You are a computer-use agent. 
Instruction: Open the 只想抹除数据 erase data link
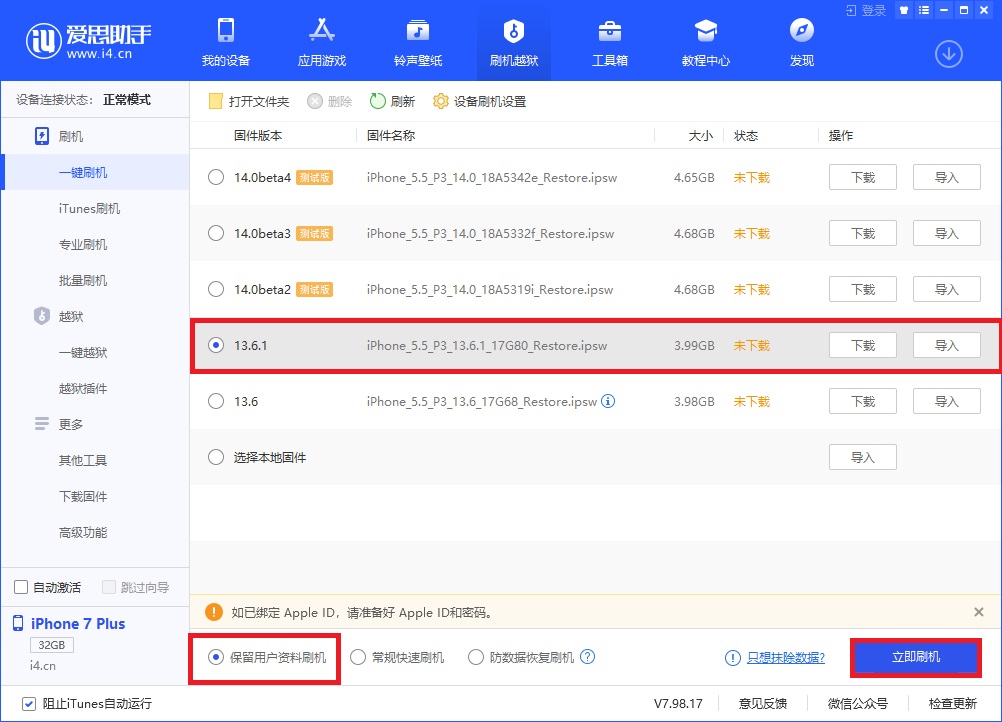click(783, 658)
